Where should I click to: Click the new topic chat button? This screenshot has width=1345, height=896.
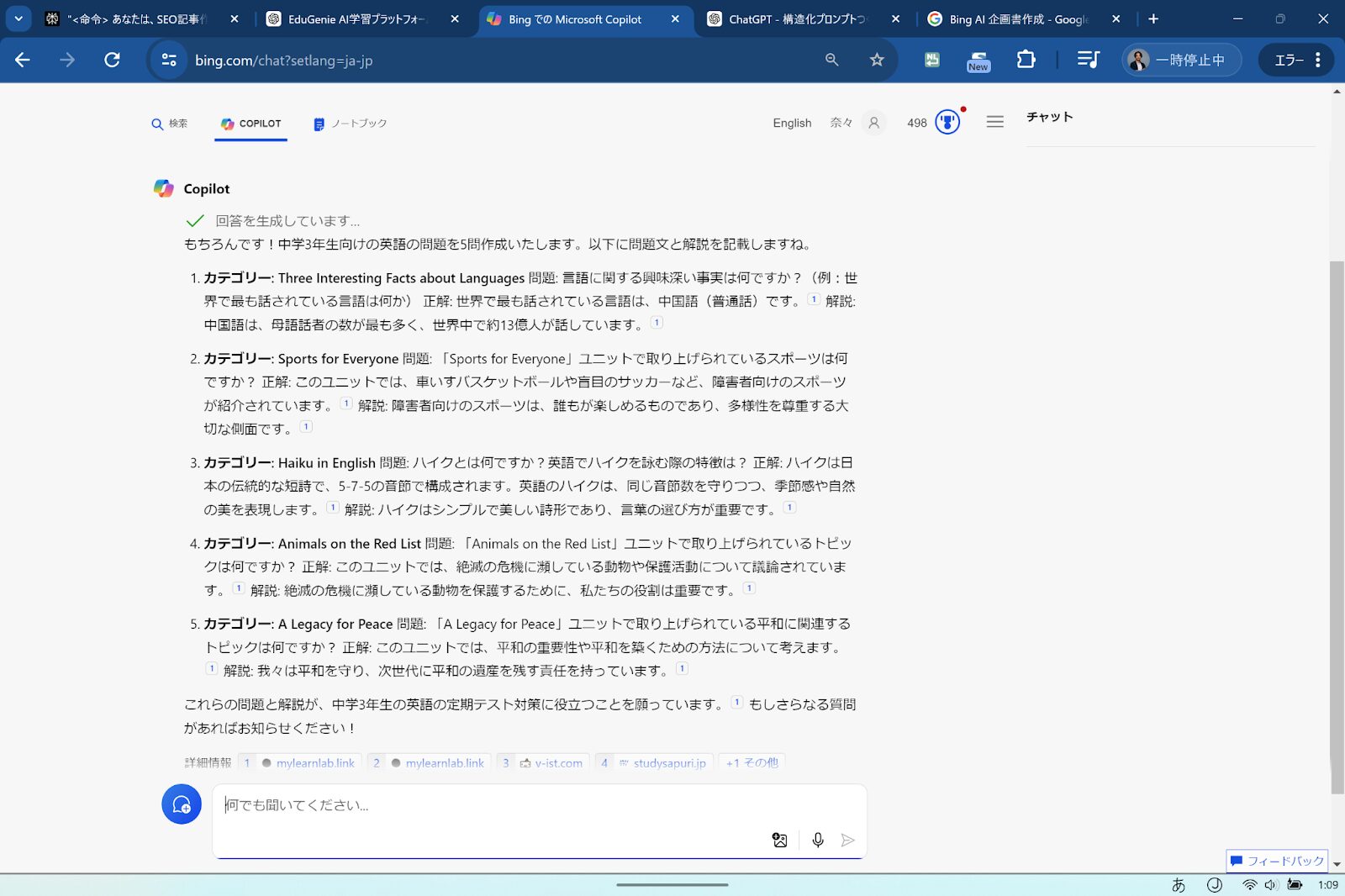point(182,804)
